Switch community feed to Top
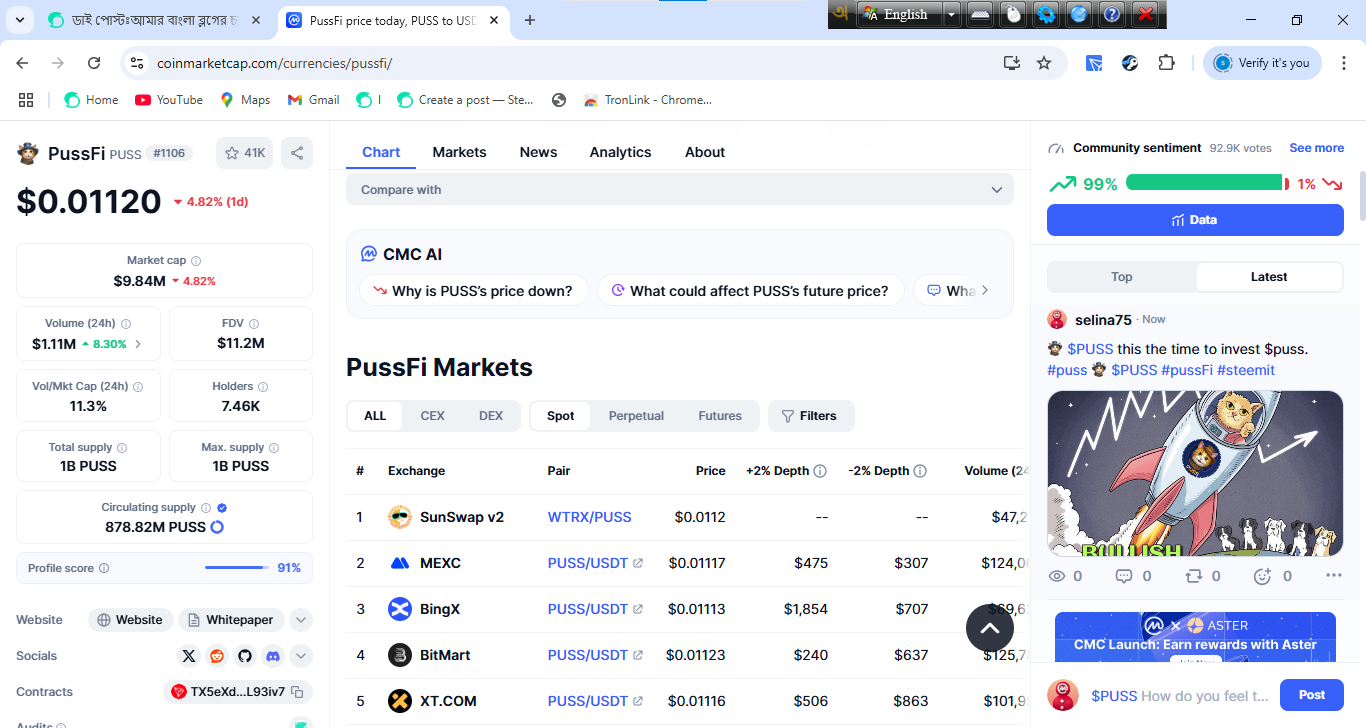Viewport: 1366px width, 728px height. (1122, 277)
